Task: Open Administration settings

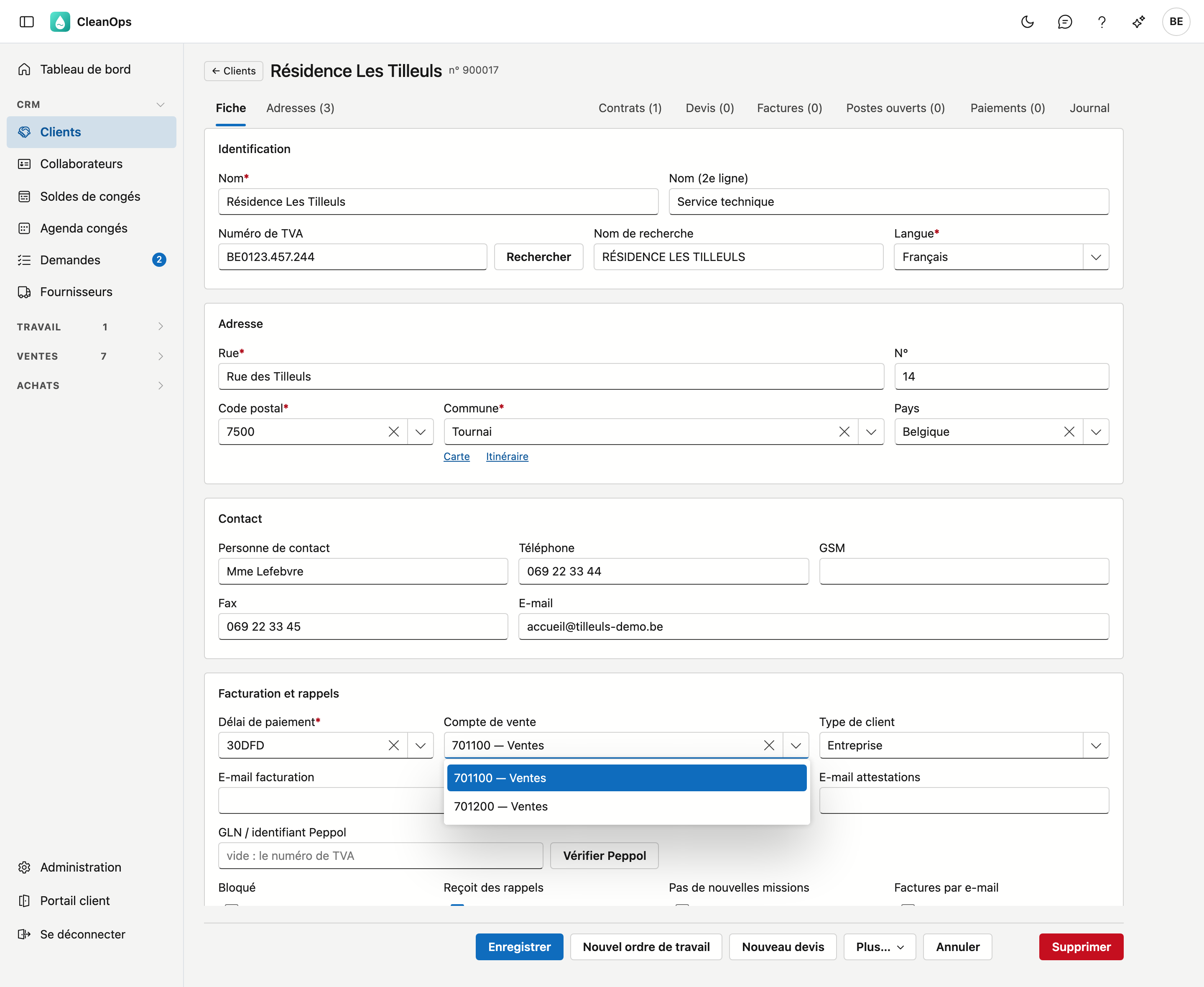Action: pyautogui.click(x=92, y=867)
